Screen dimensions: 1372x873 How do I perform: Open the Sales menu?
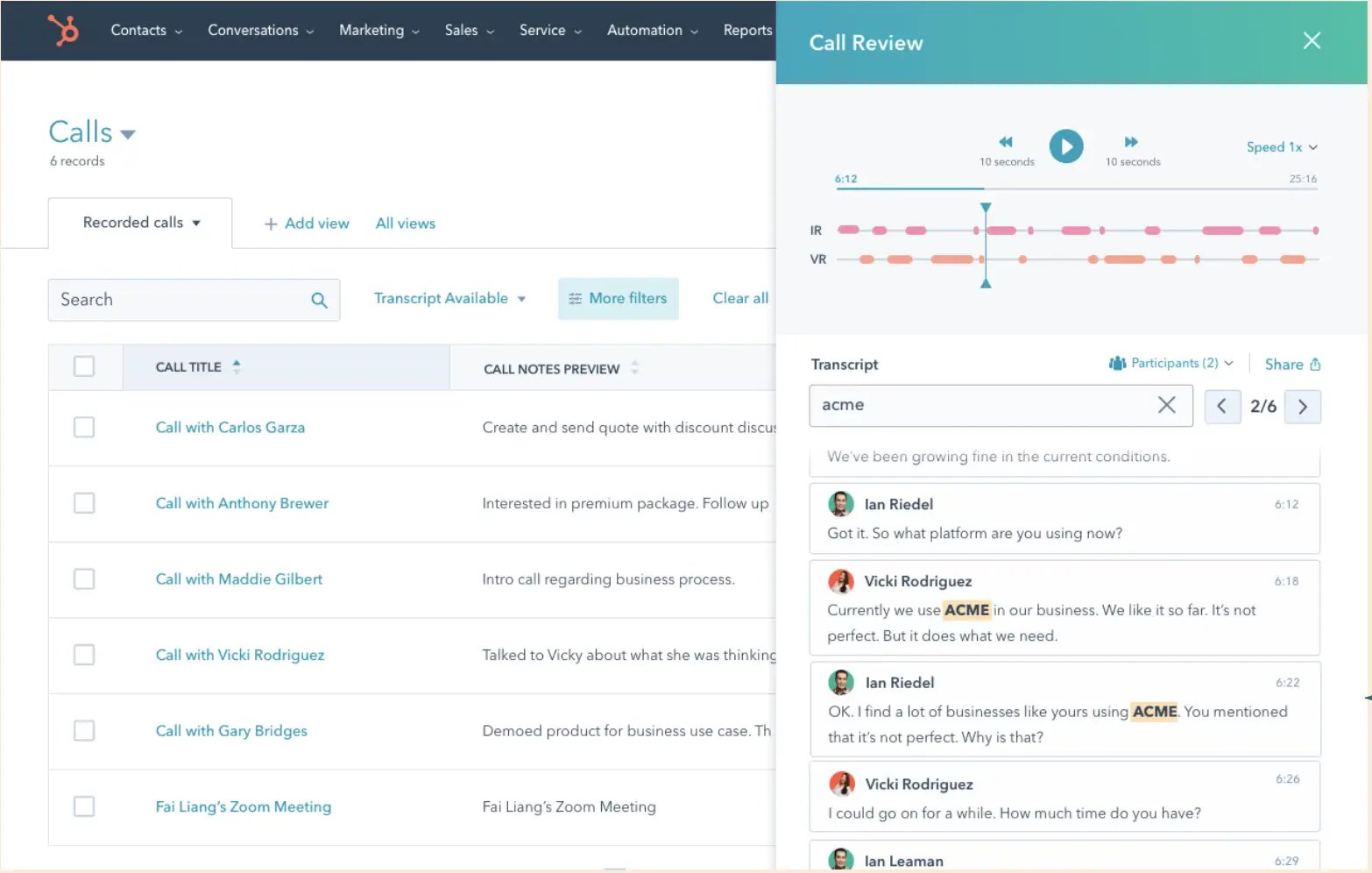tap(470, 31)
